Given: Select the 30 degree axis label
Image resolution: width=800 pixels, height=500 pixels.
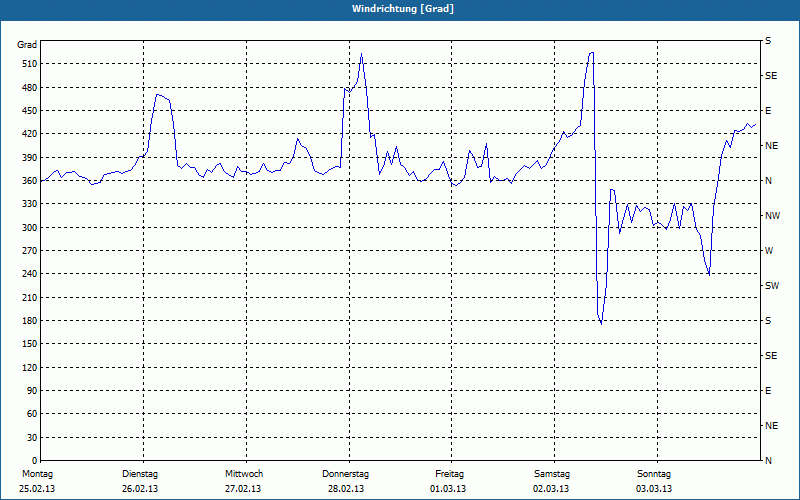Looking at the screenshot, I should [32, 438].
